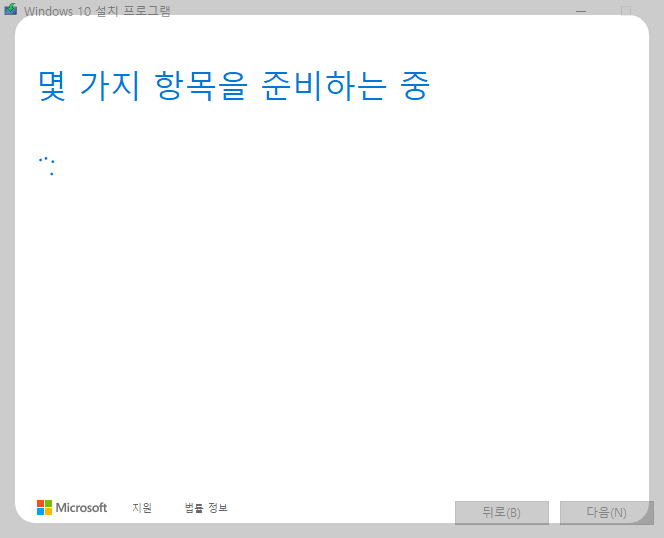Viewport: 664px width, 538px height.
Task: Click the Windows 10 setup title bar icon
Action: coord(11,9)
